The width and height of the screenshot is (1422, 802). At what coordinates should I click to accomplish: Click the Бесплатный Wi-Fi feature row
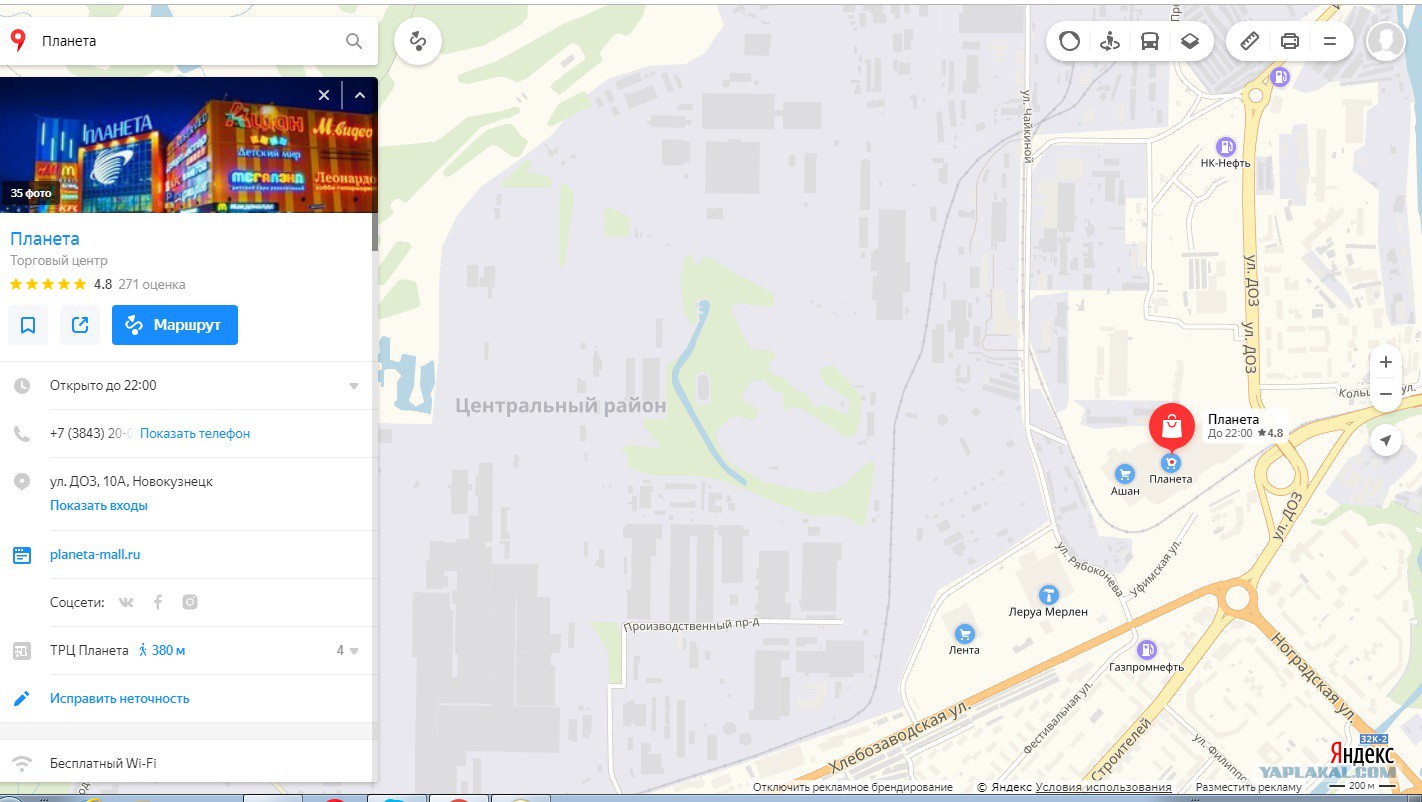[187, 764]
